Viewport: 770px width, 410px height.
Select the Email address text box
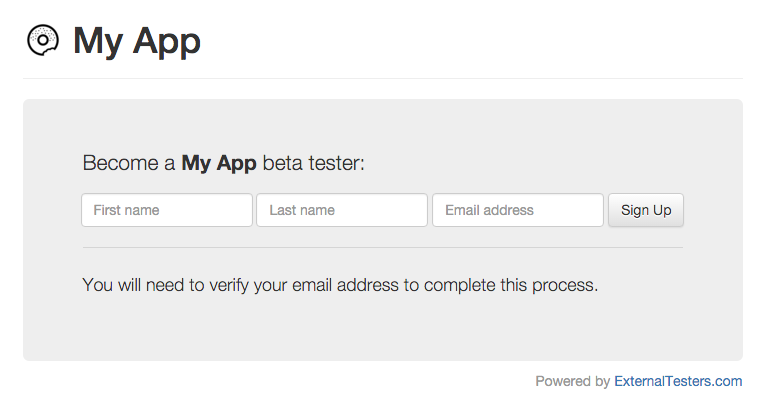coord(518,210)
